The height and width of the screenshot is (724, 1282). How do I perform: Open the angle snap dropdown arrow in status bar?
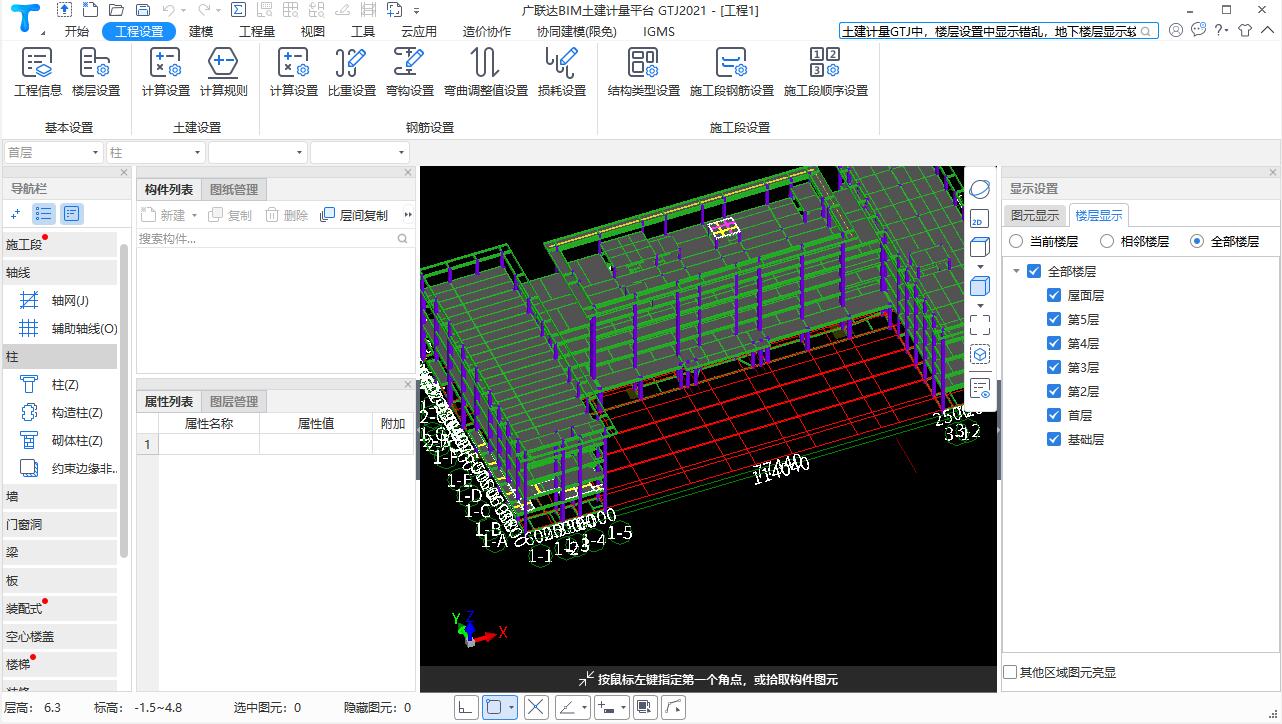point(583,707)
